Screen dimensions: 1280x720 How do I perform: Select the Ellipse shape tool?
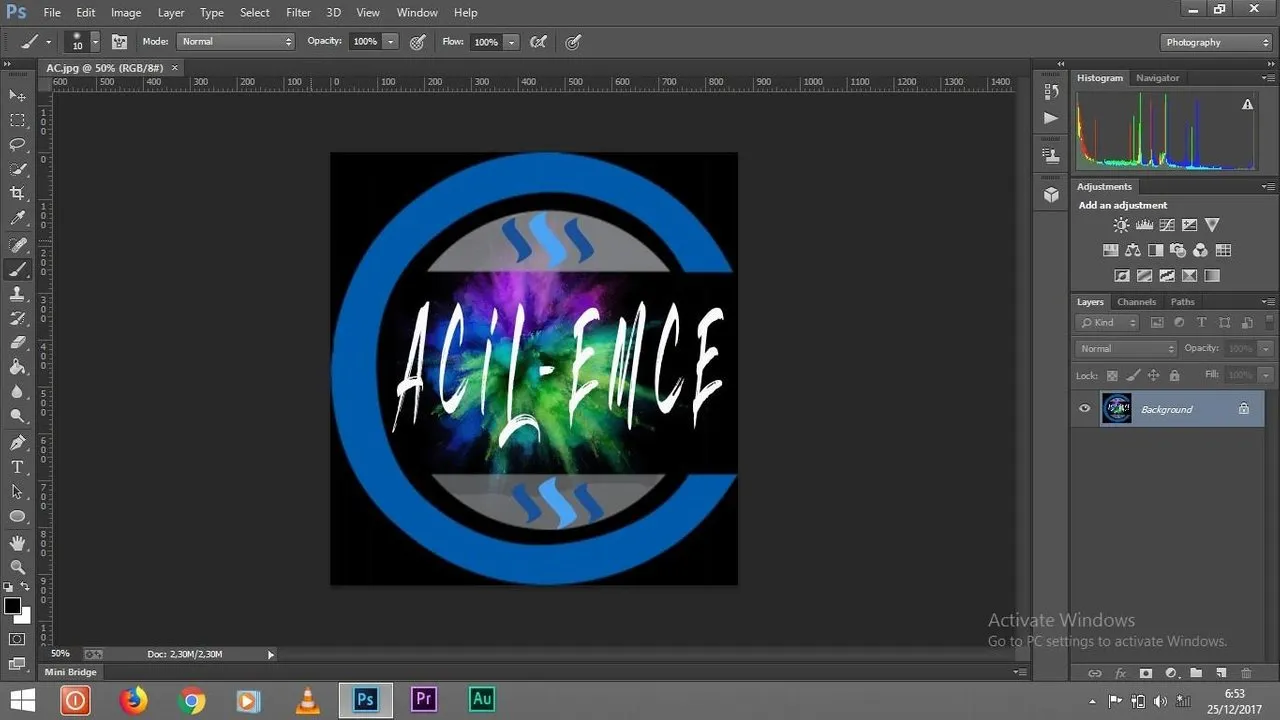point(17,516)
